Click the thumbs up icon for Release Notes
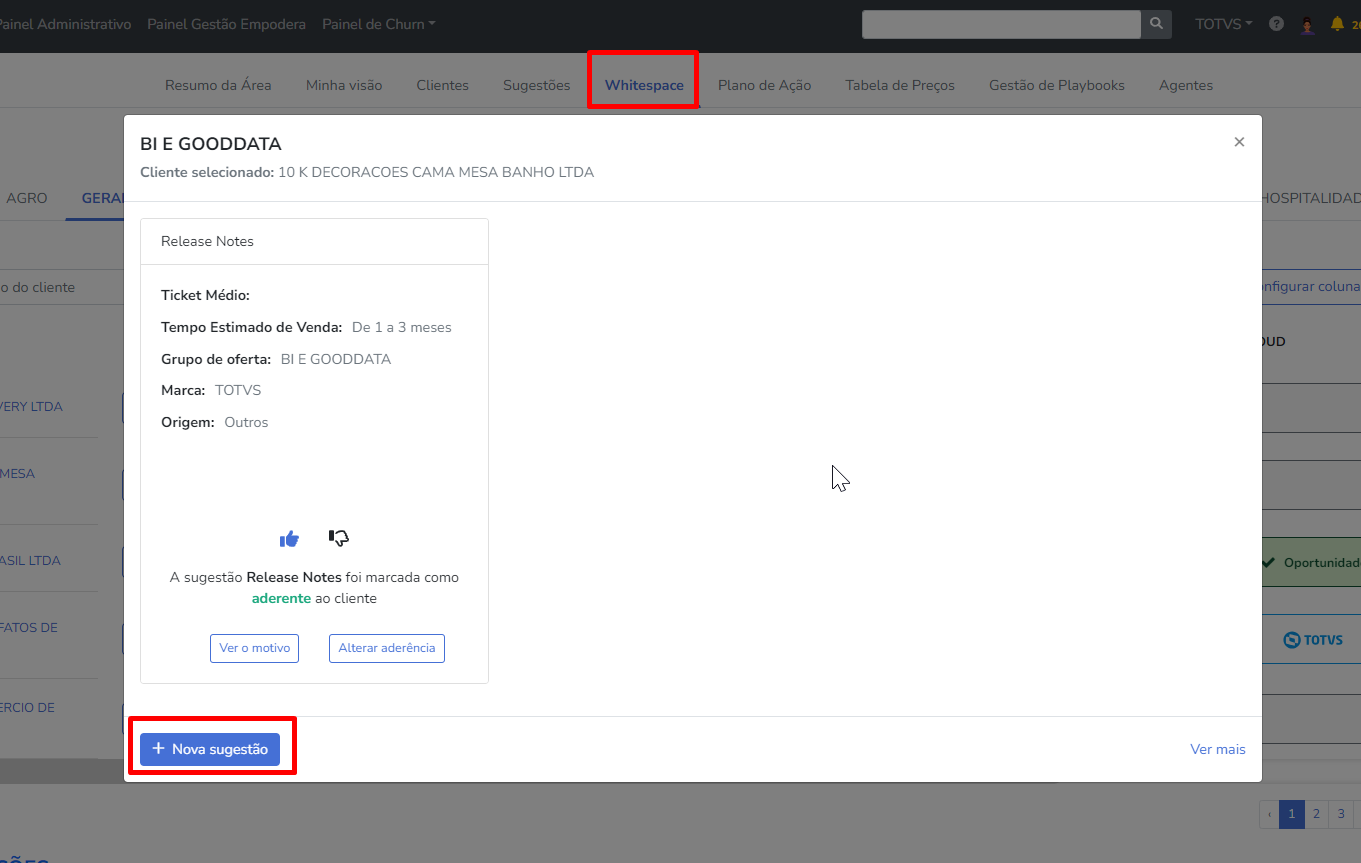 289,539
